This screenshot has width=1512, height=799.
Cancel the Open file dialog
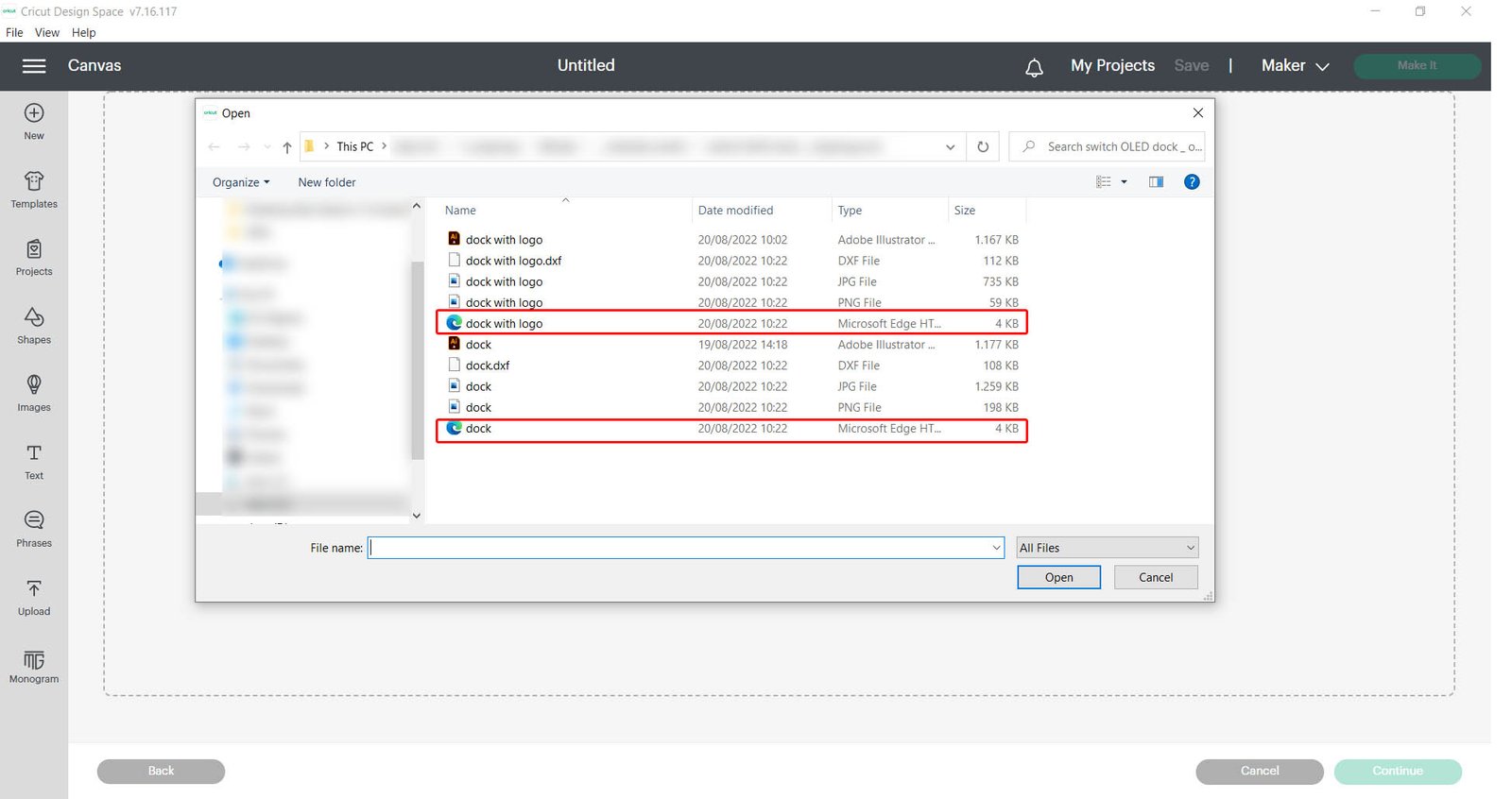tap(1156, 577)
